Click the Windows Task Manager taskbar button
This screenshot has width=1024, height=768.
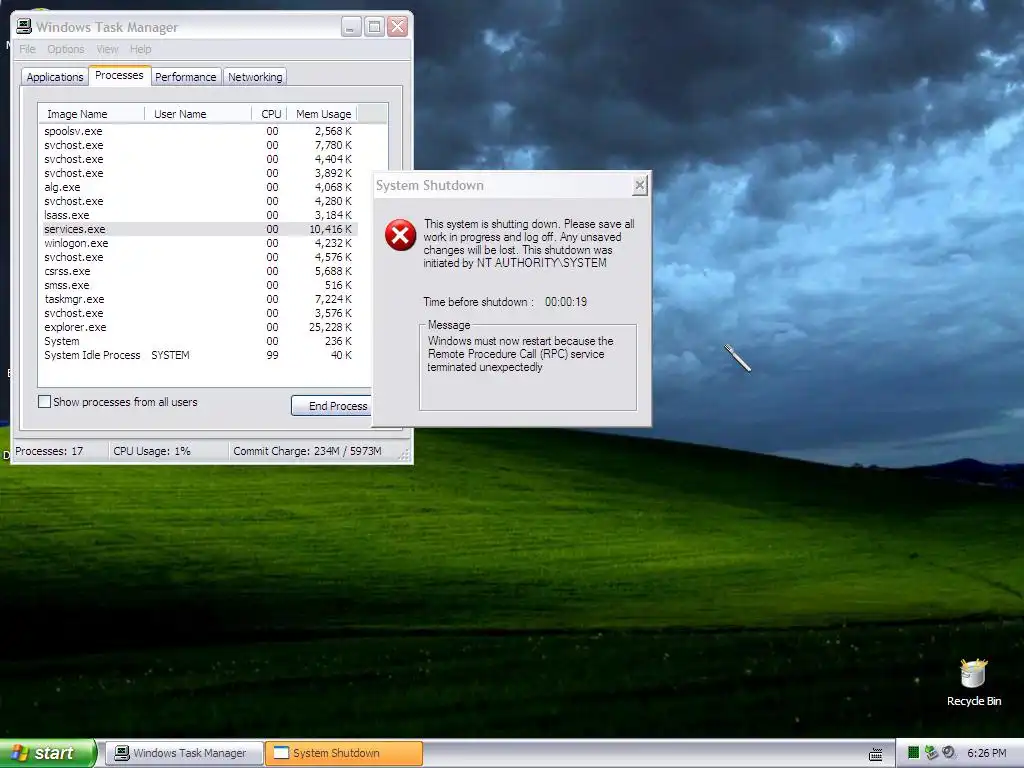(x=185, y=753)
